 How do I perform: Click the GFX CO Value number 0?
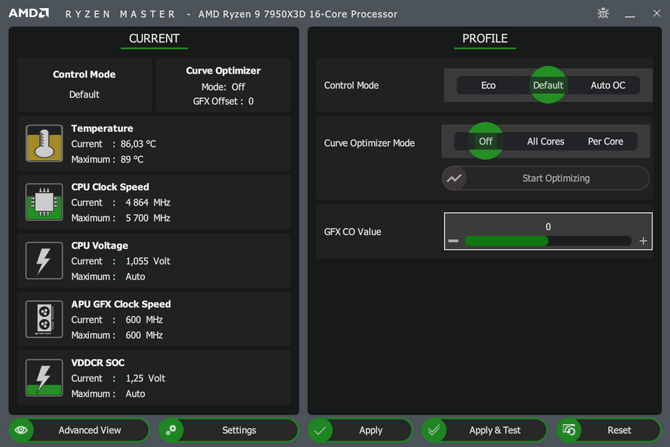coord(548,226)
